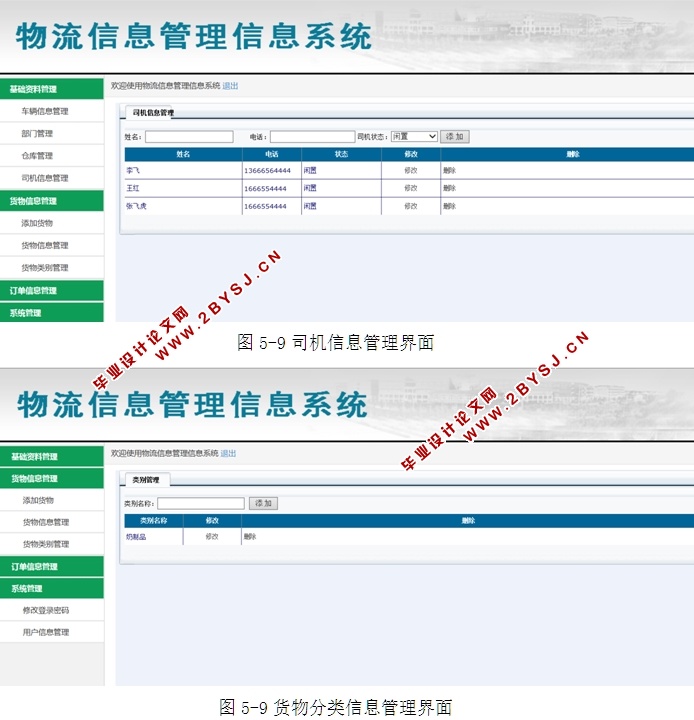Collapse 系统管理 section in category management screen

(51, 588)
